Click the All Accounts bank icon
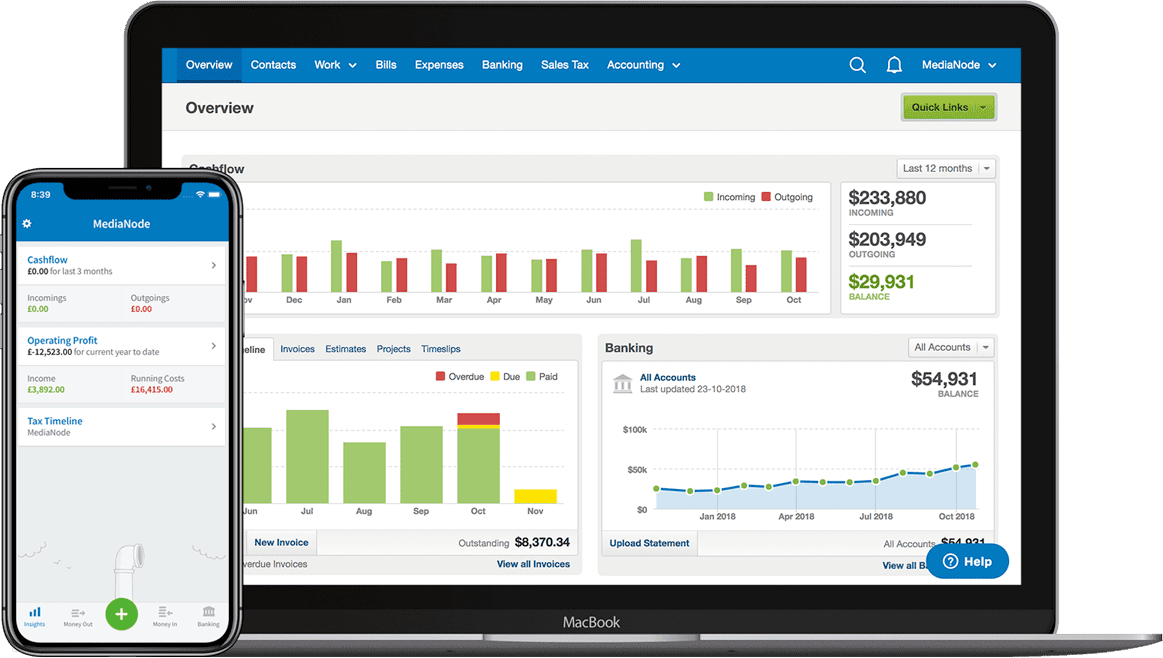Image resolution: width=1163 pixels, height=658 pixels. [622, 383]
